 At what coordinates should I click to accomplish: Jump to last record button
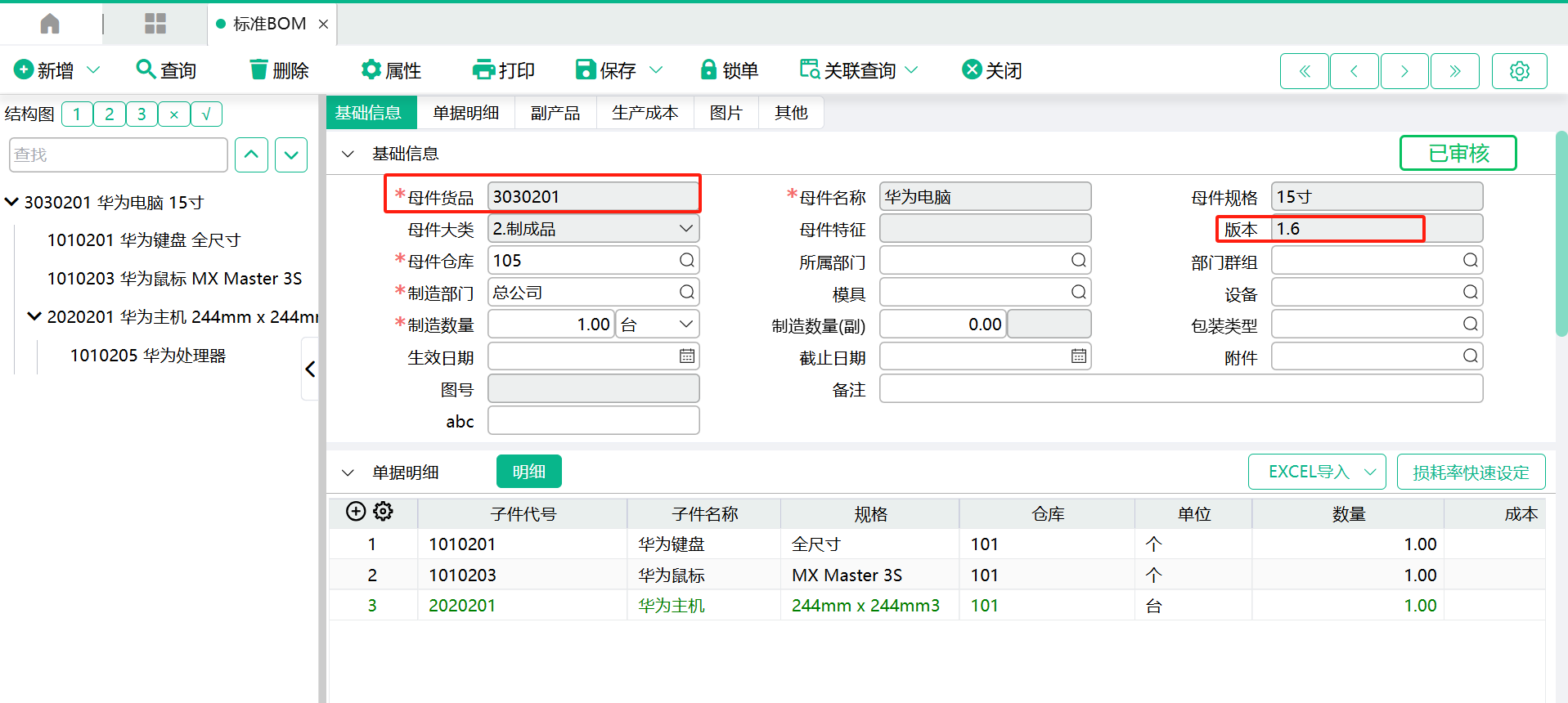1454,71
